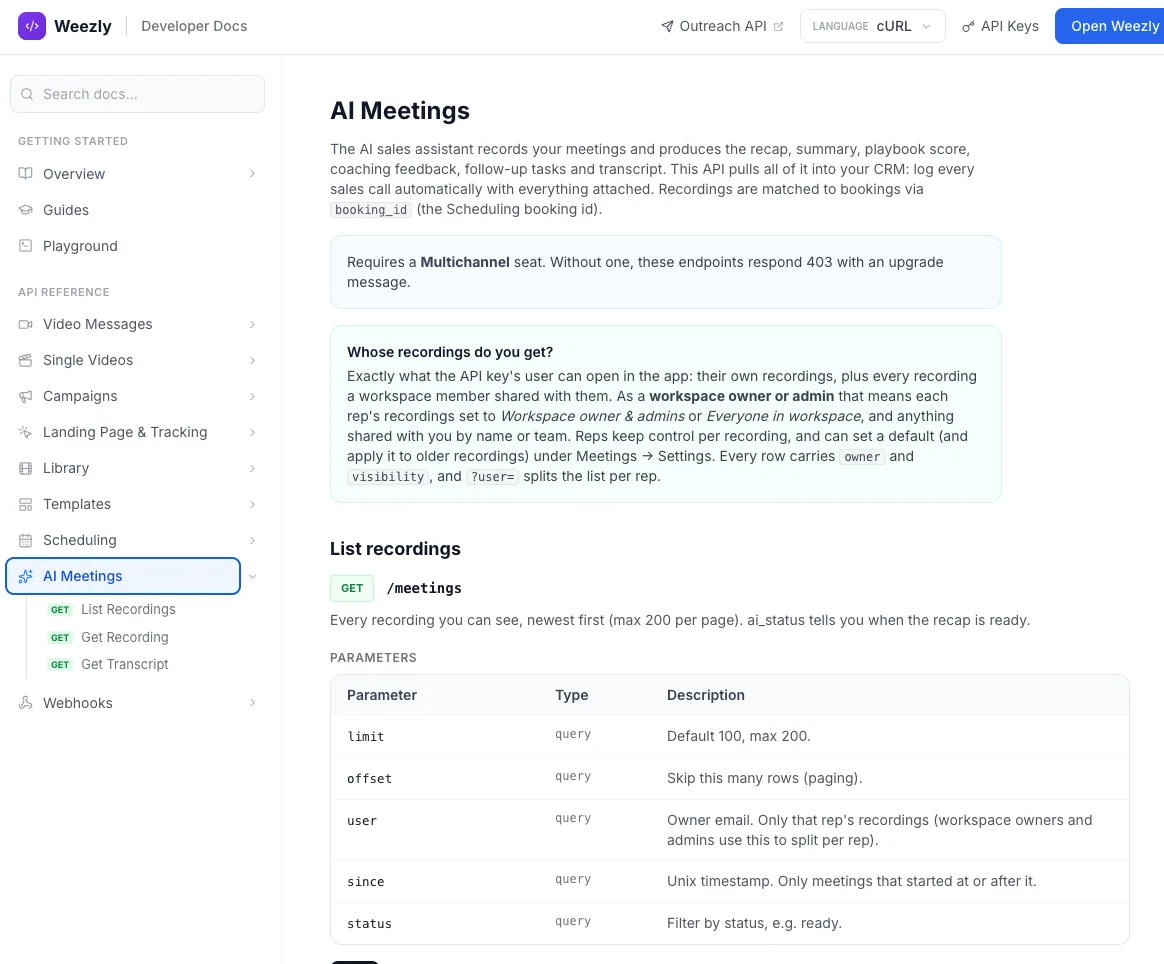Screen dimensions: 1164x964
Task: Go to Get Recording sub-item
Action: (x=125, y=637)
